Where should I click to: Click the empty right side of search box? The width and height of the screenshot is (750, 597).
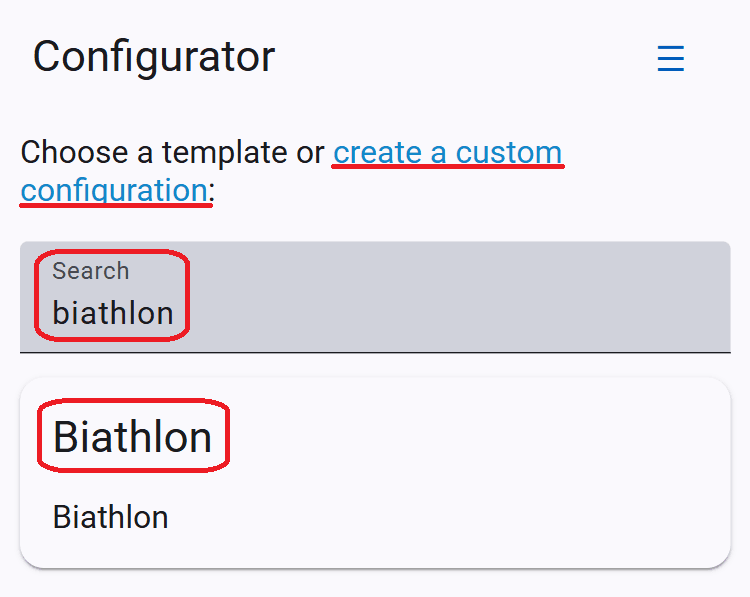(459, 297)
